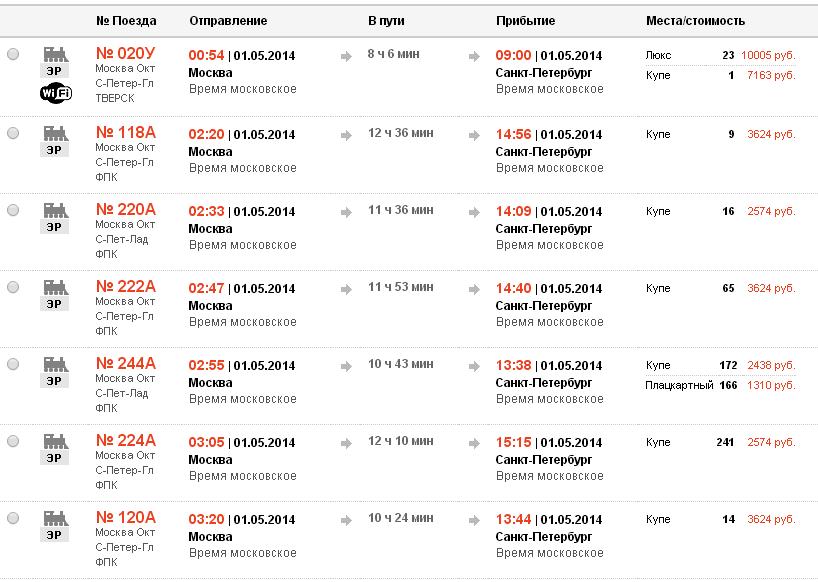This screenshot has height=582, width=818.
Task: Click the WiFi icon on train 020У
Action: click(x=54, y=92)
